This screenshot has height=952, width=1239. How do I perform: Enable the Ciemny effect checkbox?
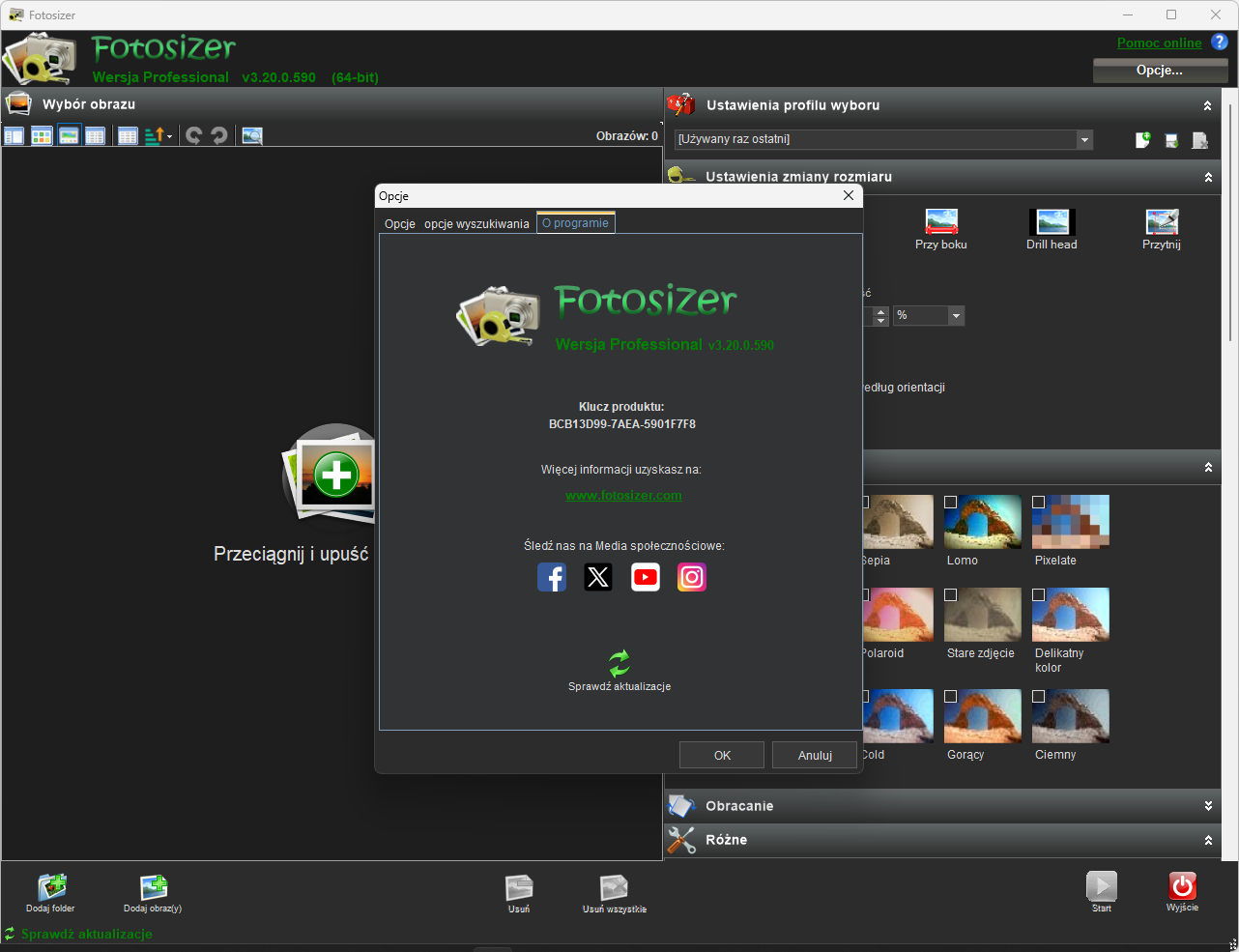click(1039, 696)
